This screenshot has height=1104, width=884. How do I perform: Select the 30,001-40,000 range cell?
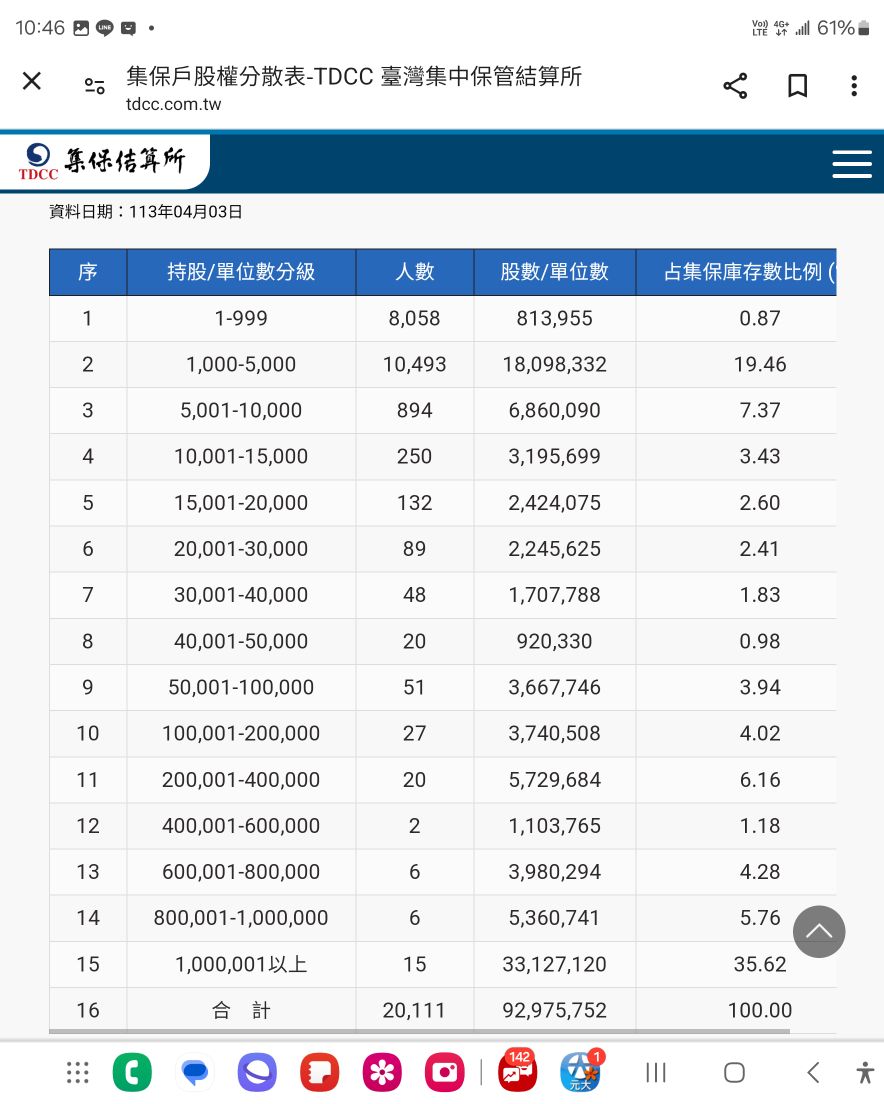[x=241, y=595]
